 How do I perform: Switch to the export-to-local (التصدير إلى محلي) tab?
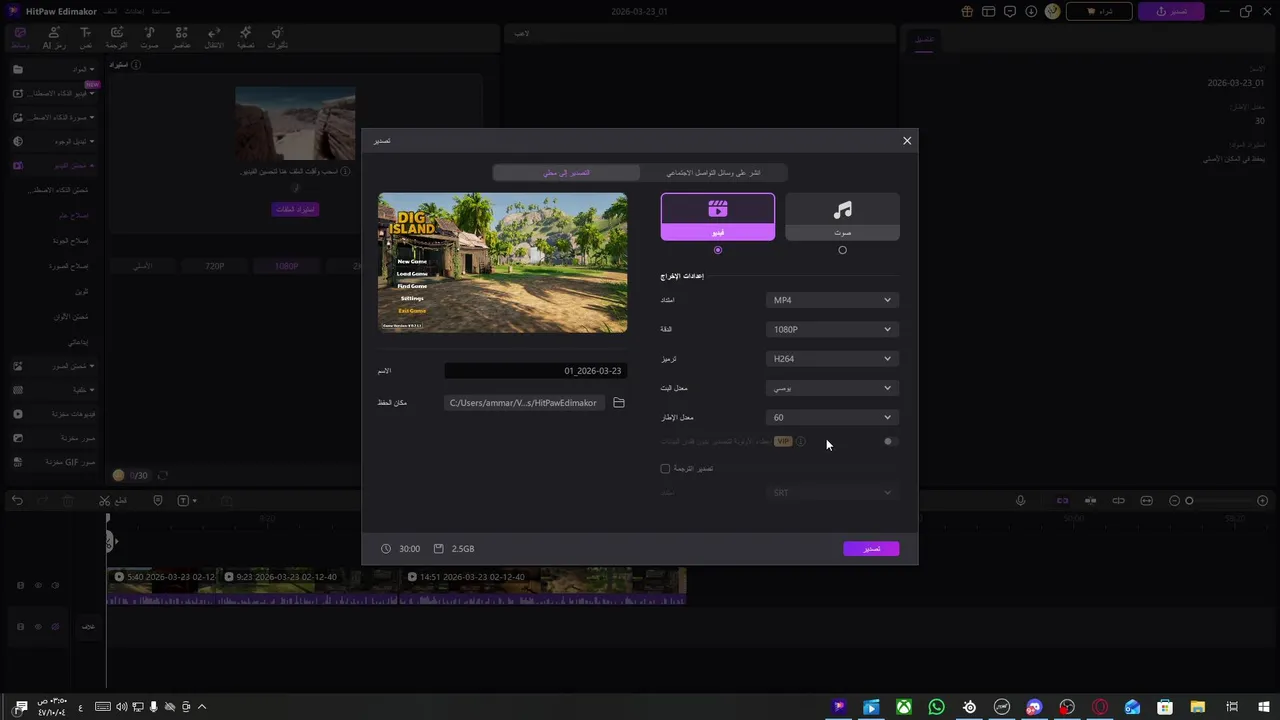pos(567,173)
